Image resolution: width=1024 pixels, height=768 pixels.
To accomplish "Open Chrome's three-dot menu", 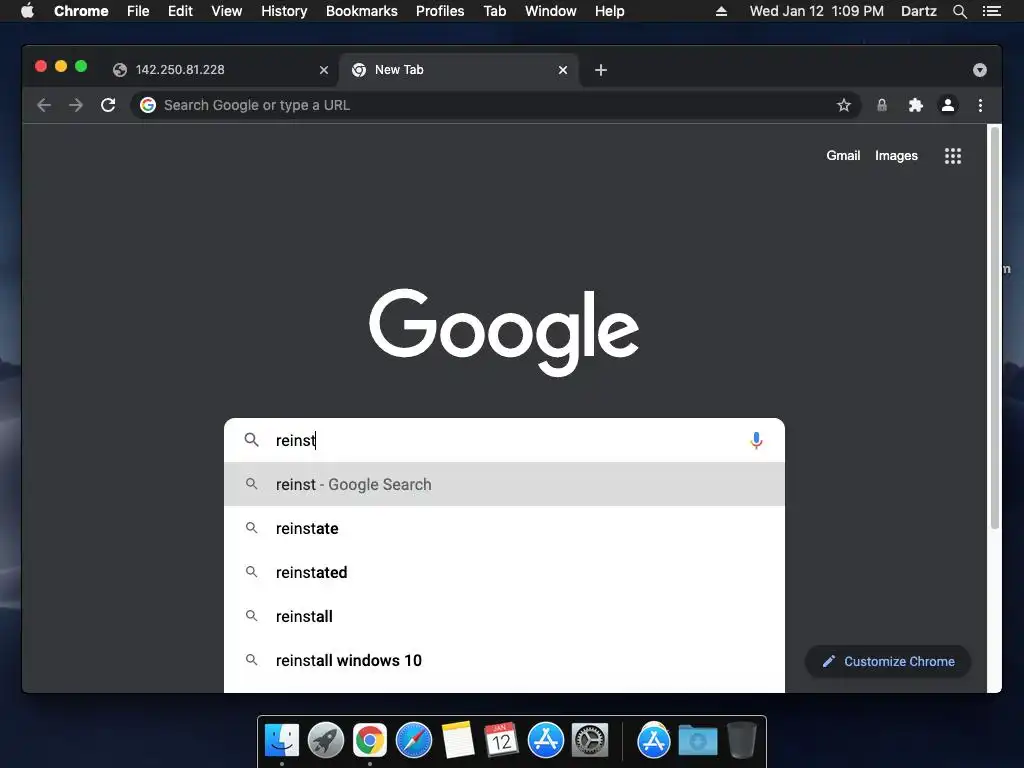I will point(980,105).
